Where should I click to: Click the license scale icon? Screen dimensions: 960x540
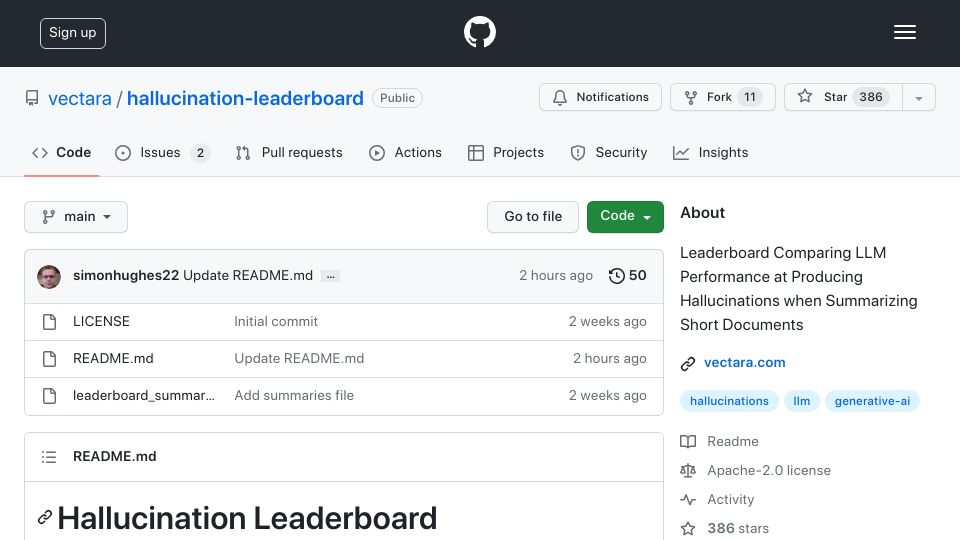tap(688, 471)
